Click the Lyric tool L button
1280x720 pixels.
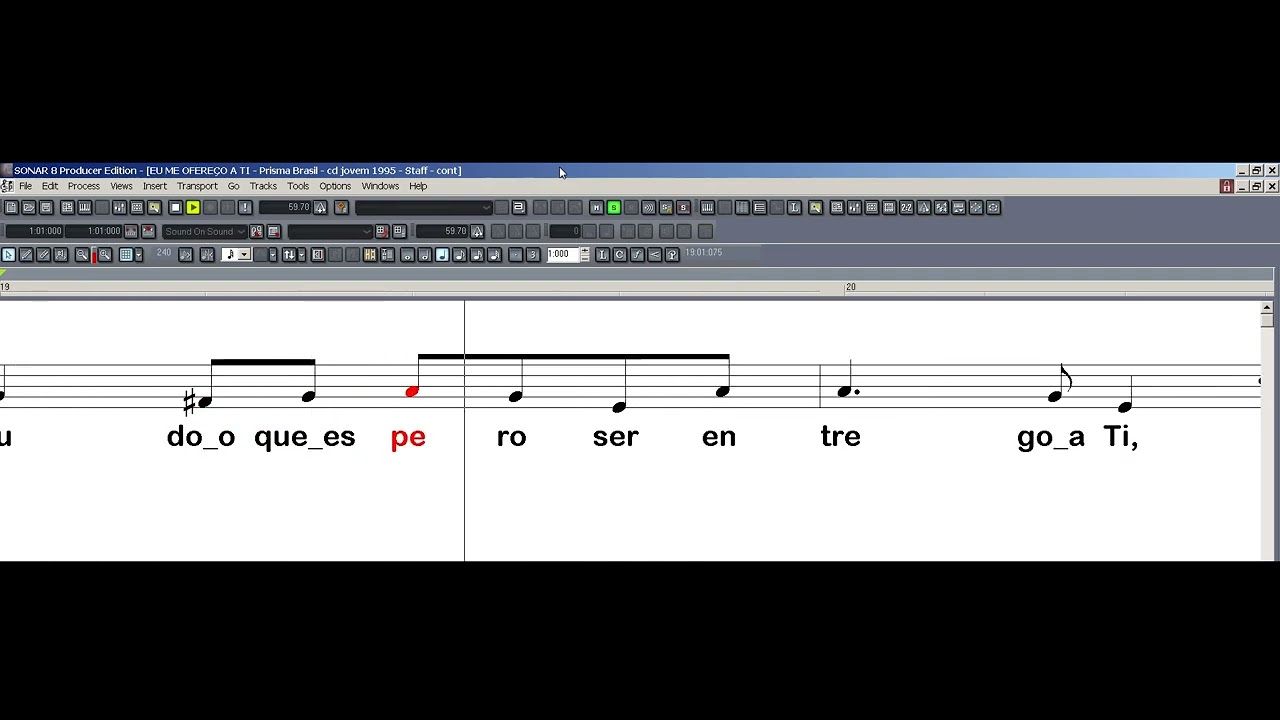(x=602, y=255)
